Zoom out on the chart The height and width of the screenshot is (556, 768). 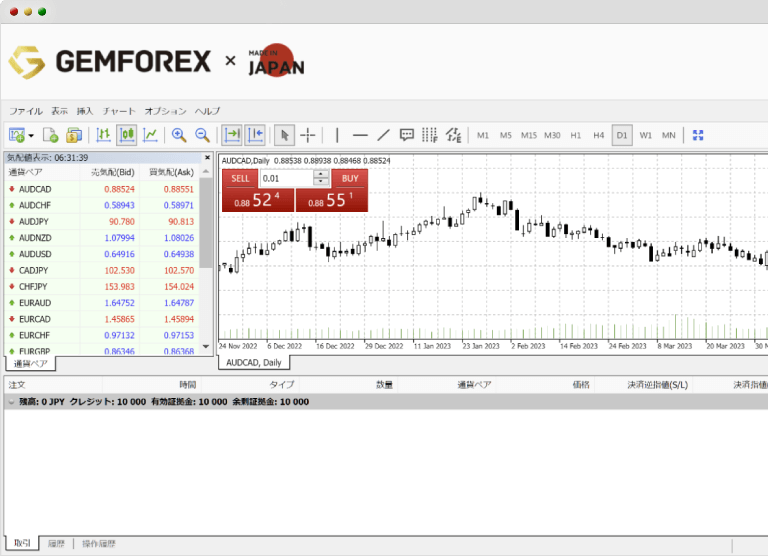tap(202, 135)
